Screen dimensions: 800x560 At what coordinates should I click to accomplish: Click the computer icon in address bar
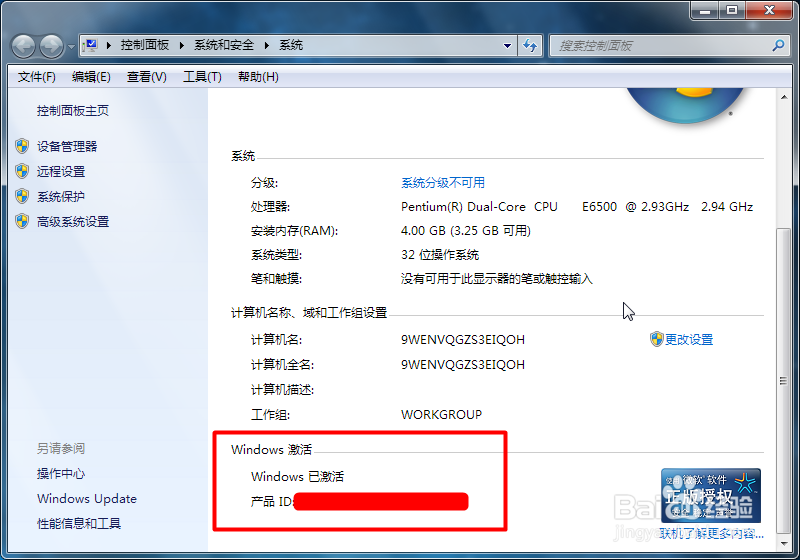point(91,45)
